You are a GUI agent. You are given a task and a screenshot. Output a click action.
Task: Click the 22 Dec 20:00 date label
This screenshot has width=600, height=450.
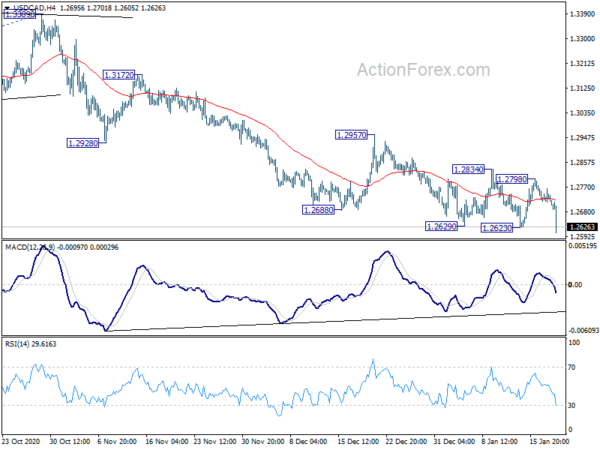click(x=406, y=441)
